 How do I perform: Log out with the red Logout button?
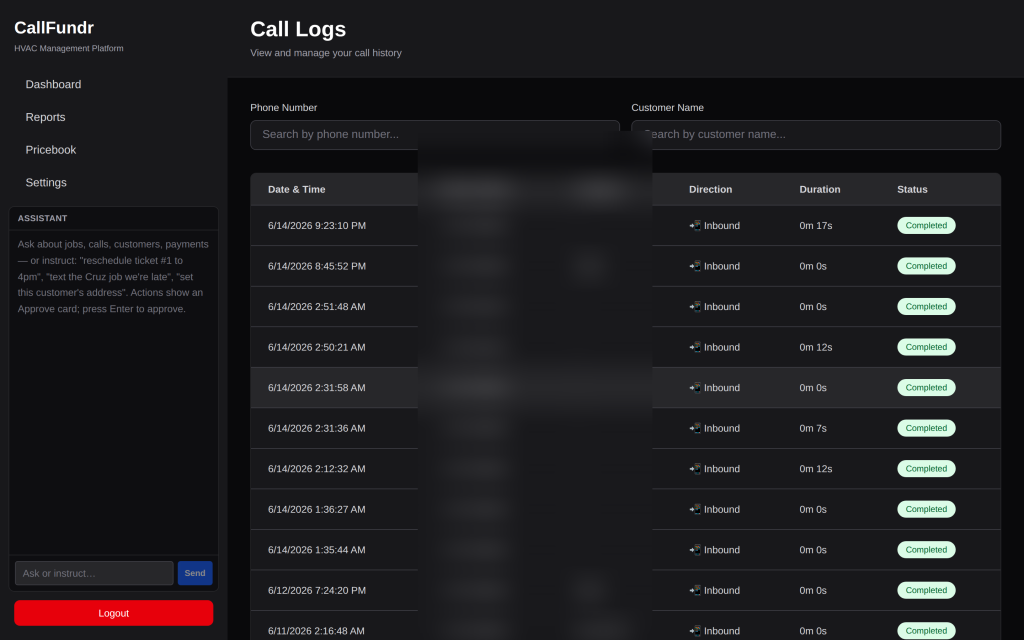114,613
